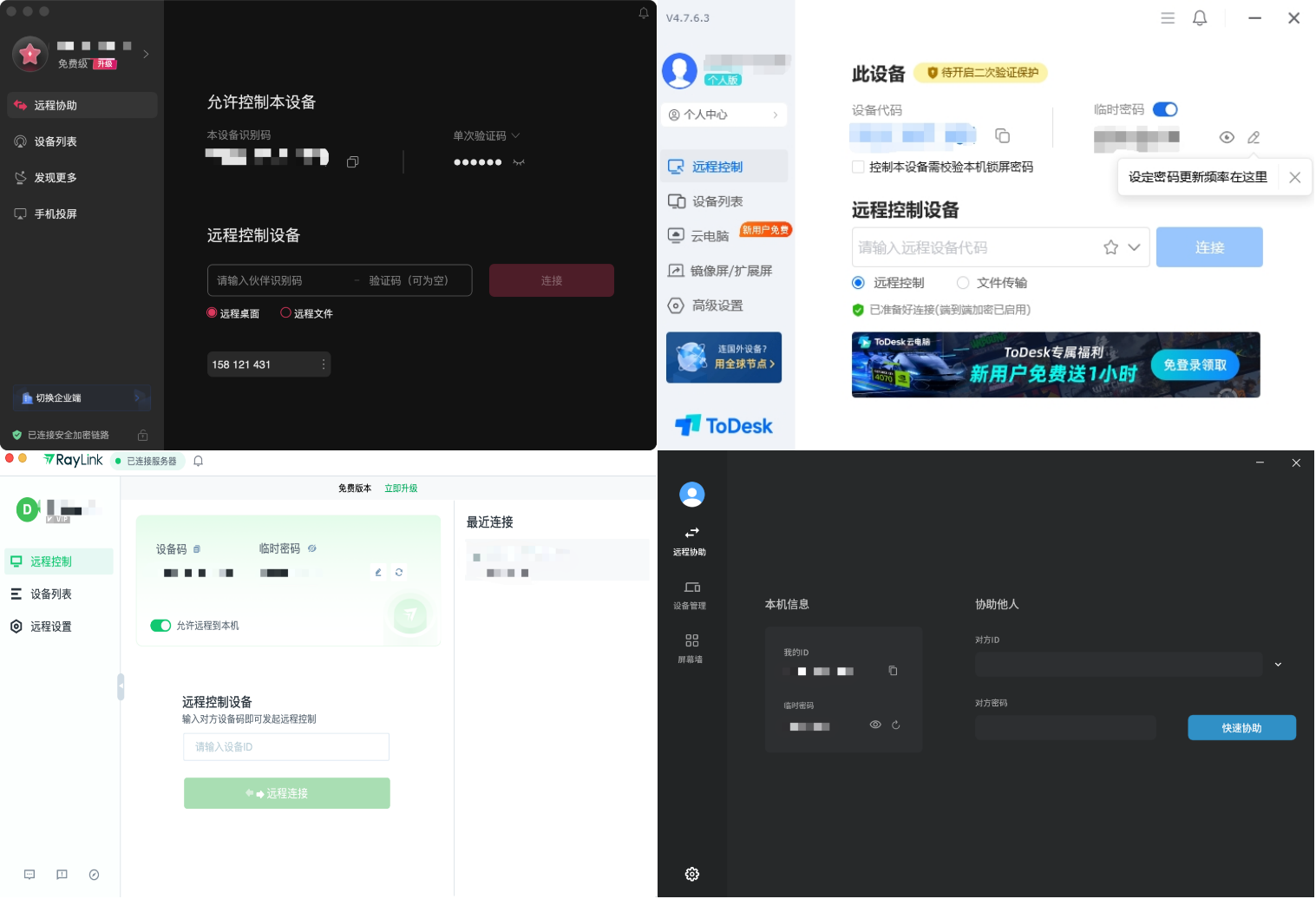Click the 快速协助 button
1316x899 pixels.
coord(1241,727)
